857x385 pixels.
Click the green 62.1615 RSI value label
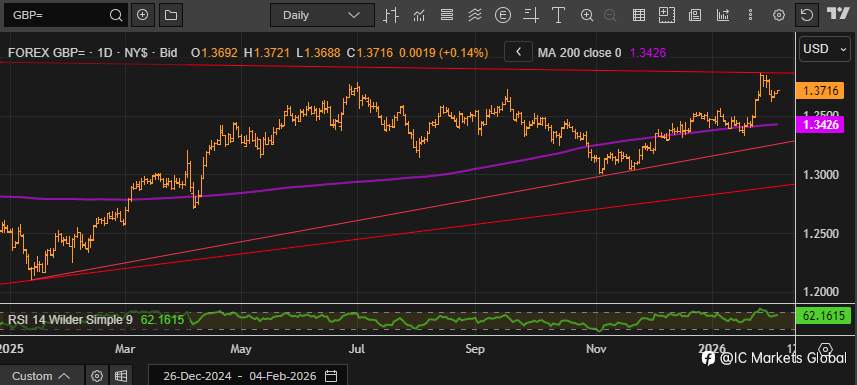point(825,316)
